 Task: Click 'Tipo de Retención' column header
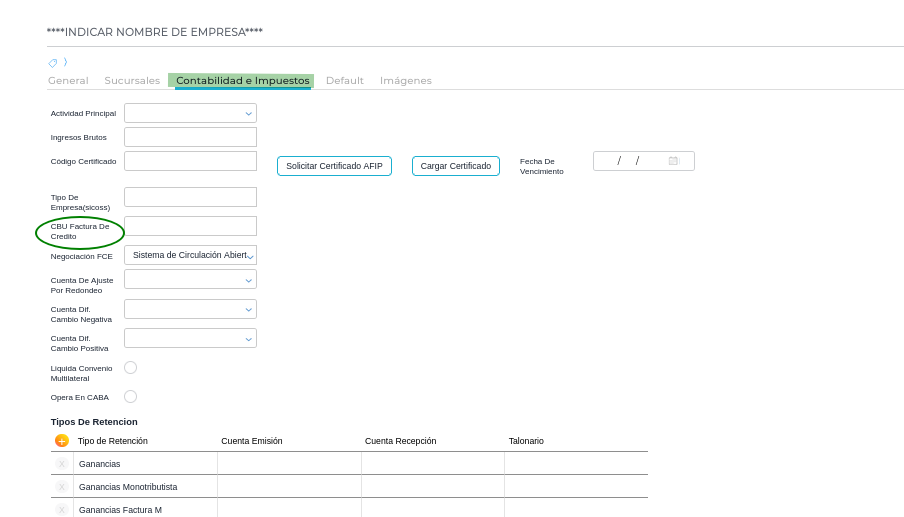coord(112,441)
